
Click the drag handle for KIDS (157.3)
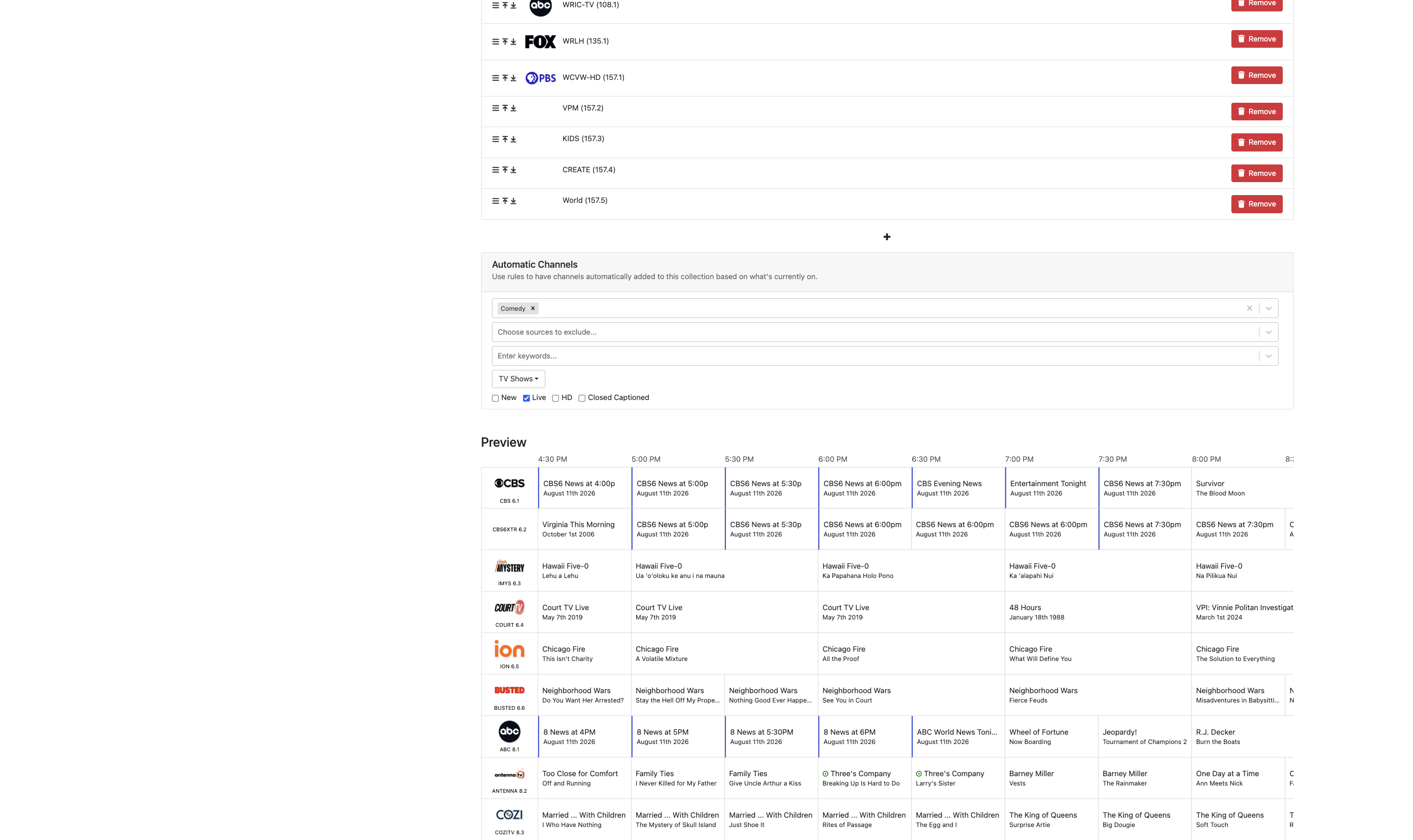496,139
